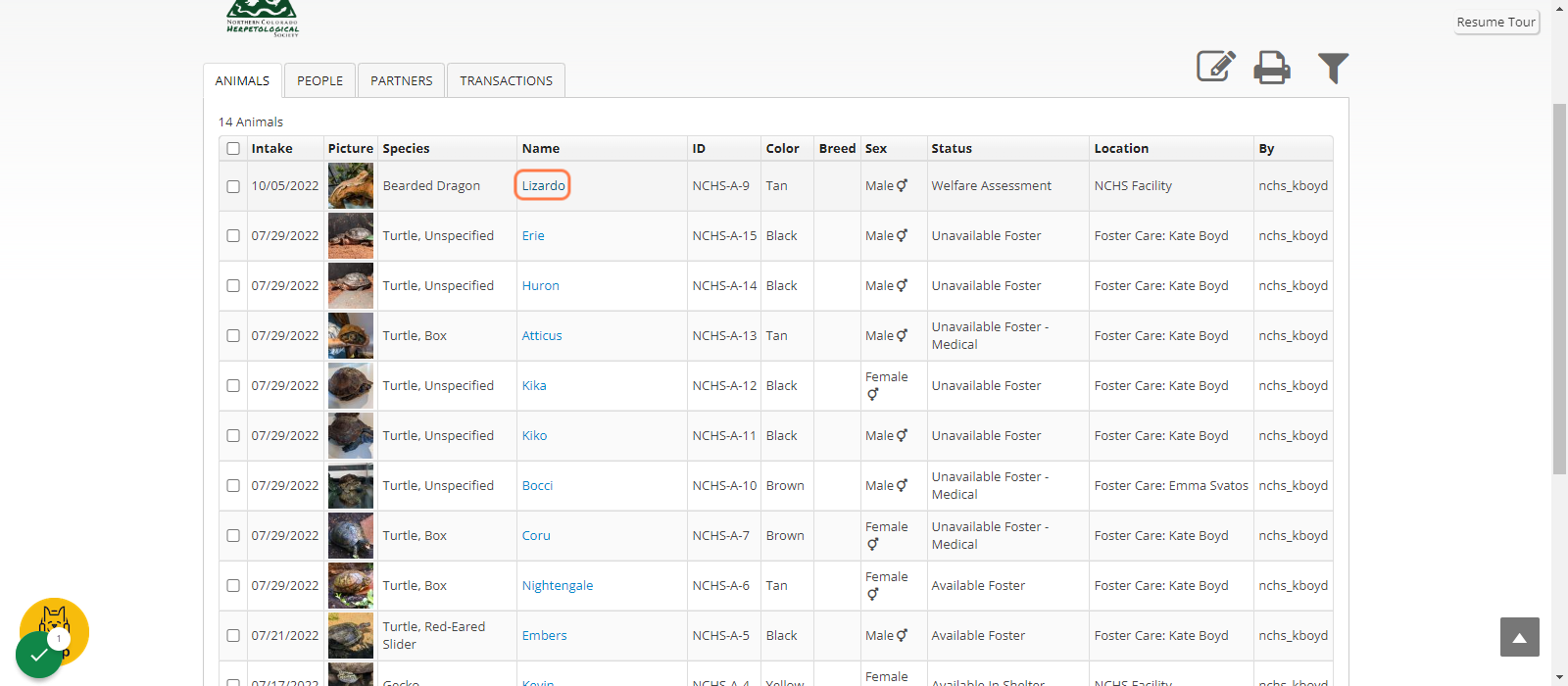Click Bocci's turtle thumbnail photo

point(351,486)
